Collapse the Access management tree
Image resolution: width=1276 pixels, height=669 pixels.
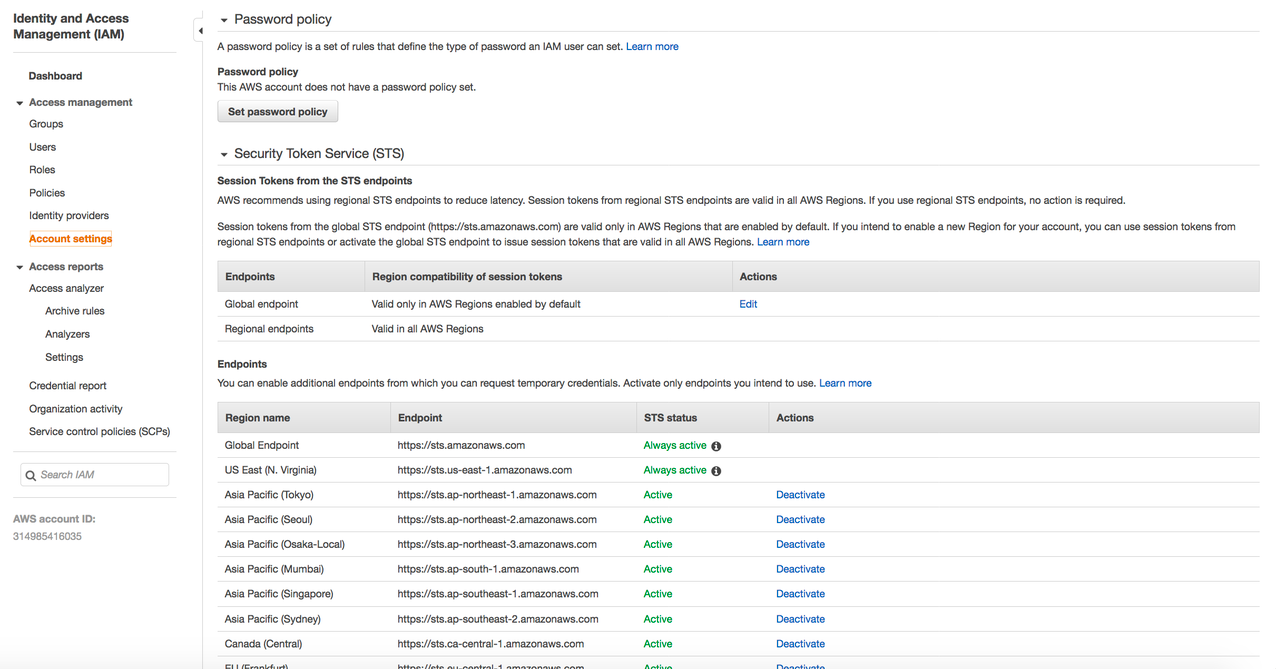19,103
